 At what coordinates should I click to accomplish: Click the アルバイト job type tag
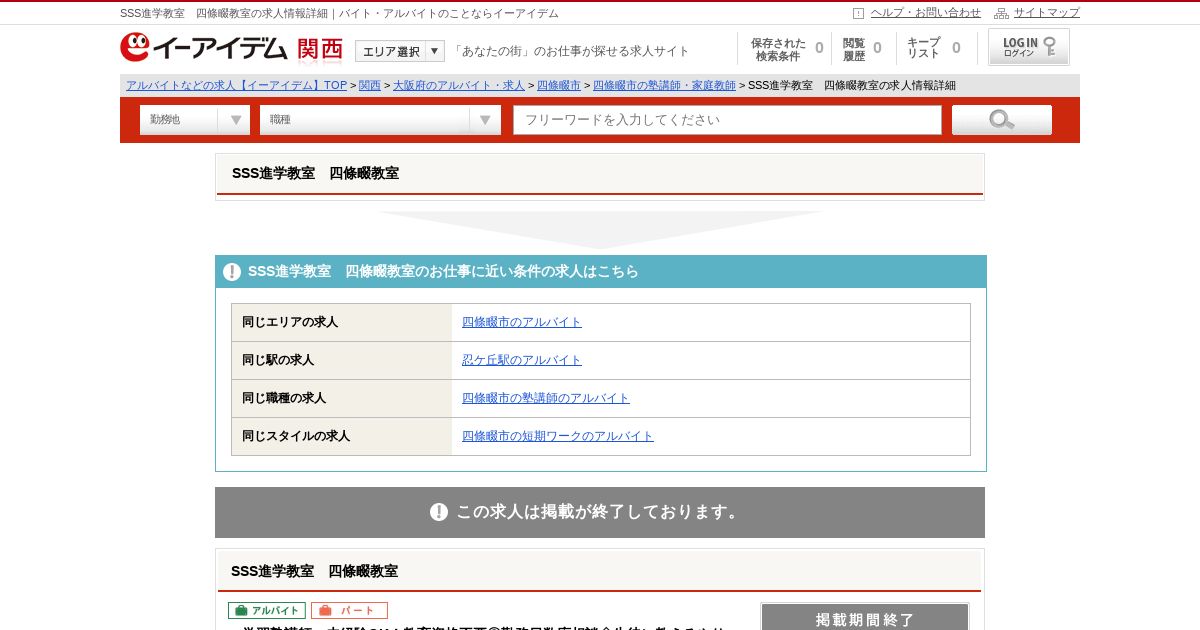click(x=267, y=610)
